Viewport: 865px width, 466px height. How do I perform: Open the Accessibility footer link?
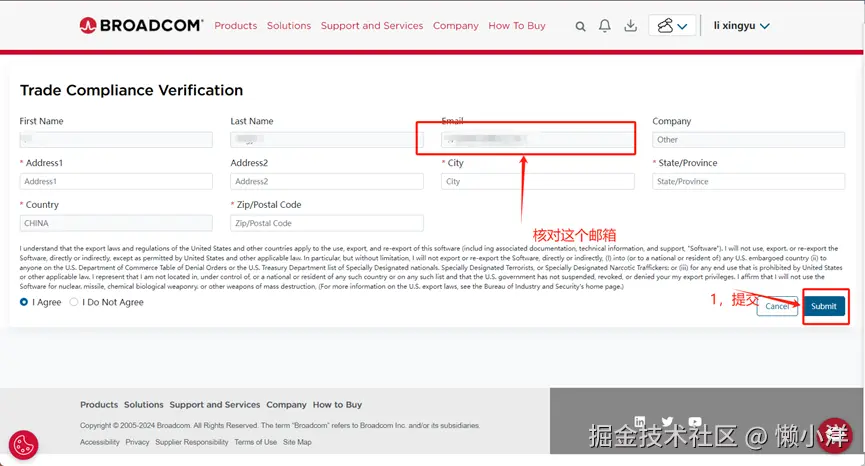pos(99,442)
